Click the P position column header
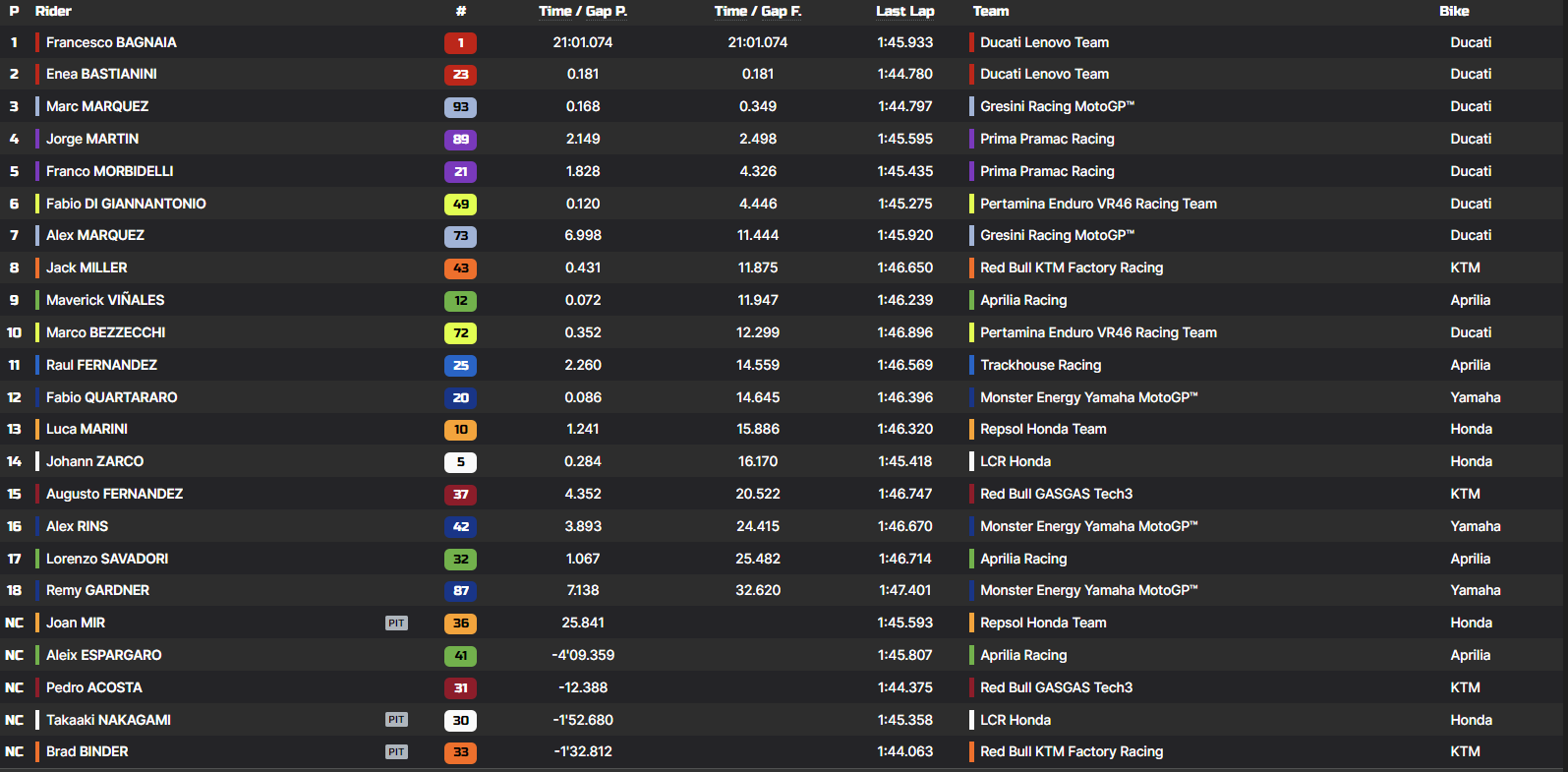Image resolution: width=1568 pixels, height=772 pixels. [x=14, y=11]
